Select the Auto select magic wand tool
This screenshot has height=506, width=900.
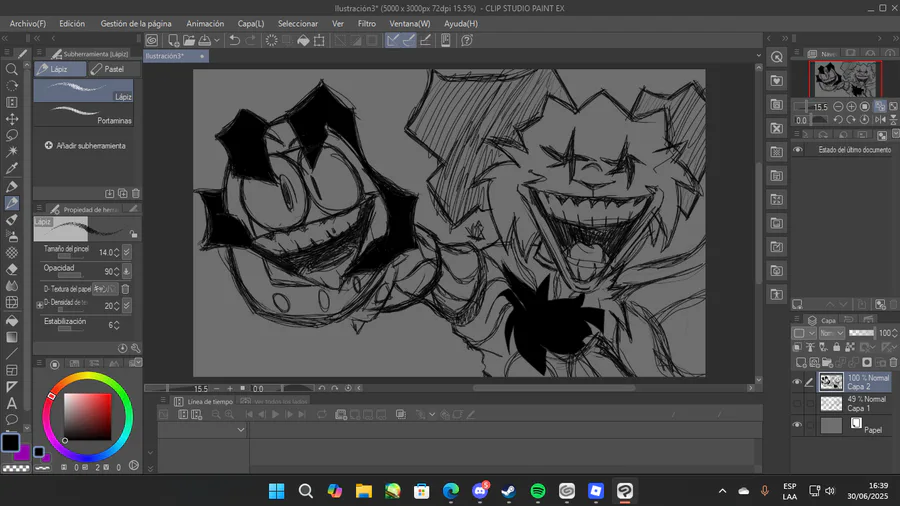pyautogui.click(x=11, y=151)
